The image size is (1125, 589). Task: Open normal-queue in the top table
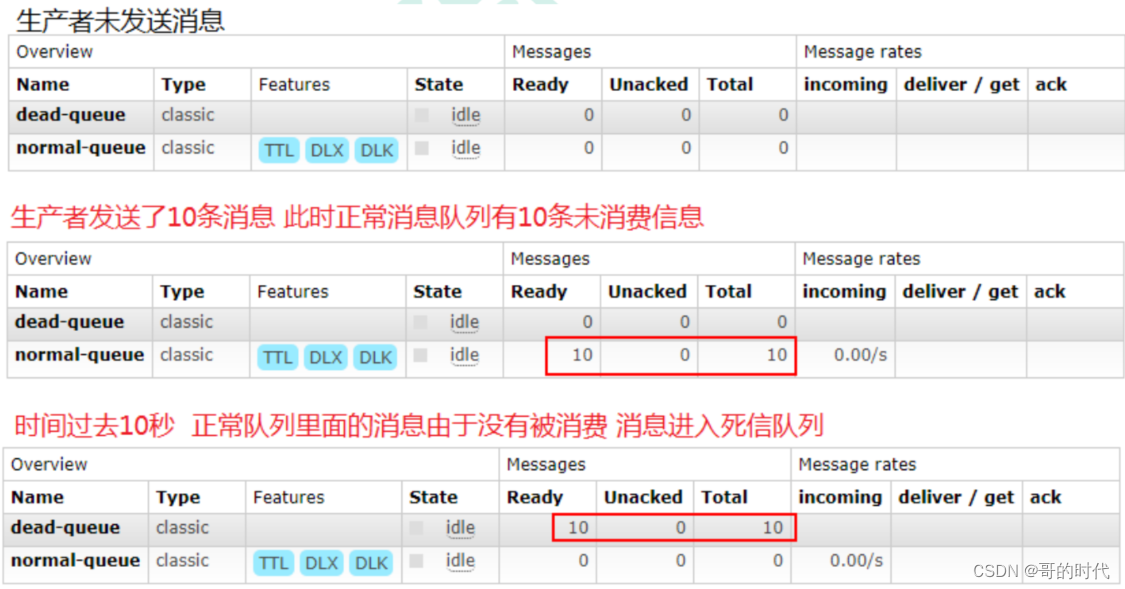tap(81, 148)
